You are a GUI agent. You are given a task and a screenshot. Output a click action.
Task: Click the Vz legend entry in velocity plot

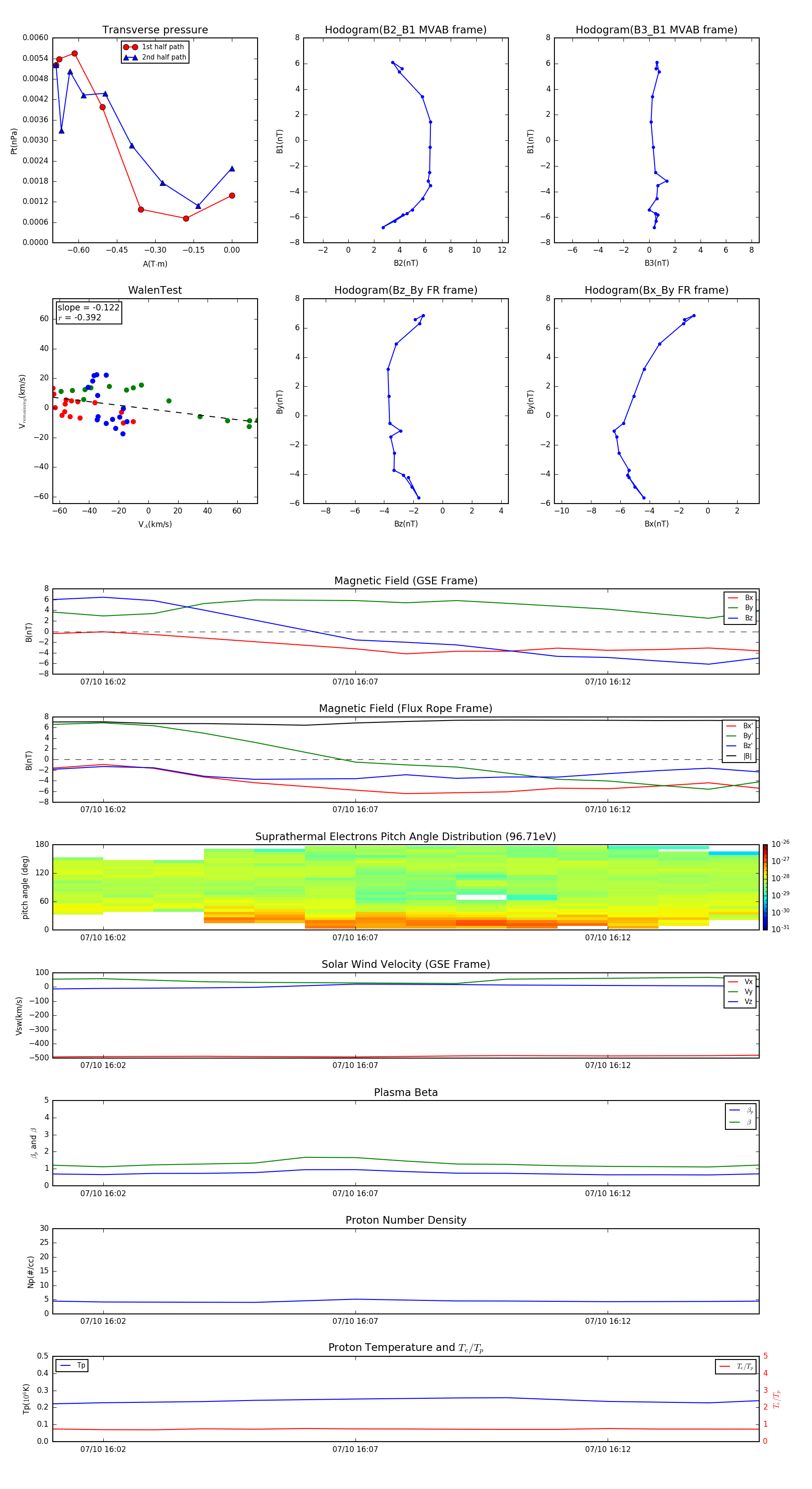click(x=740, y=1002)
